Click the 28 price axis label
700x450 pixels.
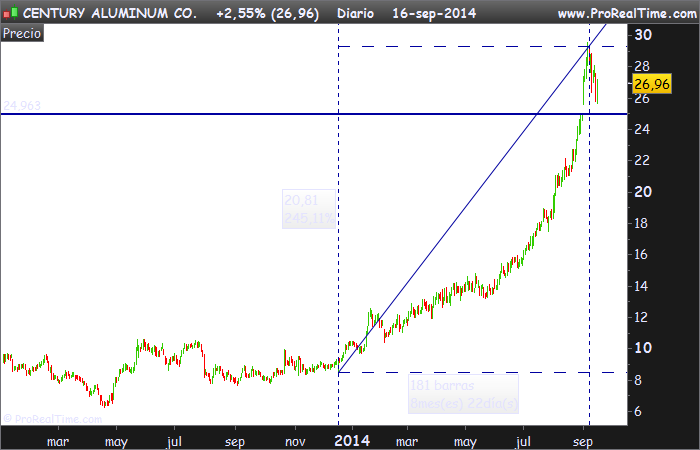point(642,67)
